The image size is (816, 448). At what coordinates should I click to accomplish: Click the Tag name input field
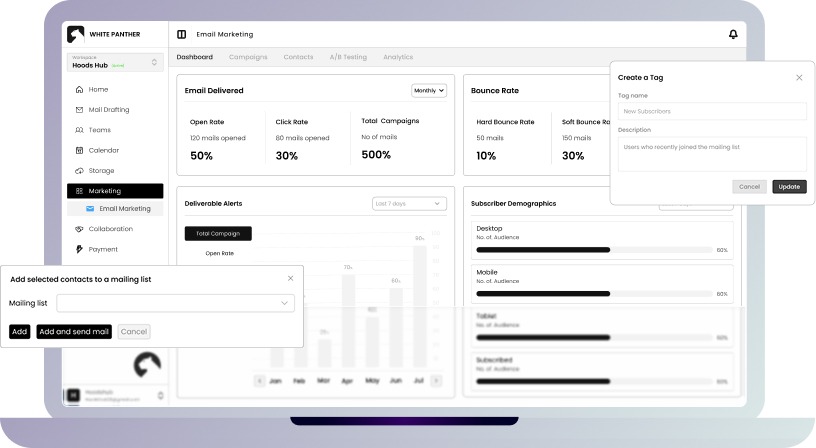point(711,111)
